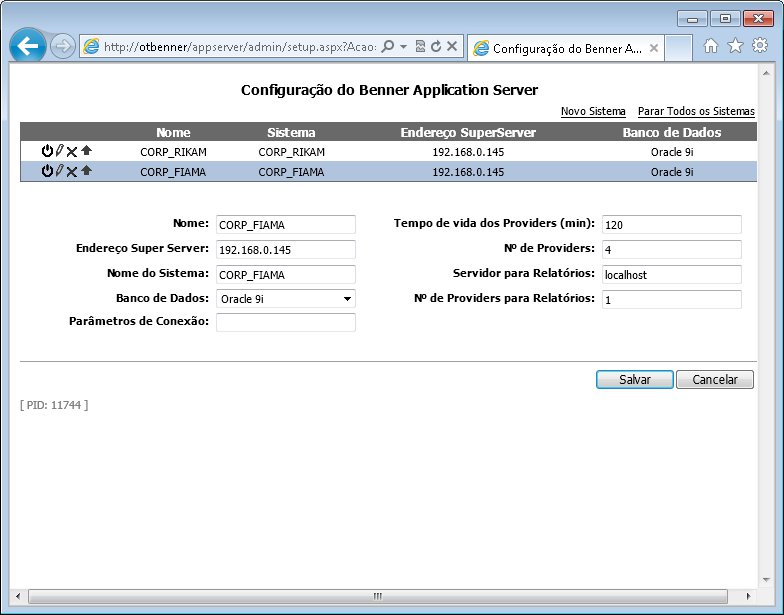Open the address bar dropdown arrow

coord(403,47)
